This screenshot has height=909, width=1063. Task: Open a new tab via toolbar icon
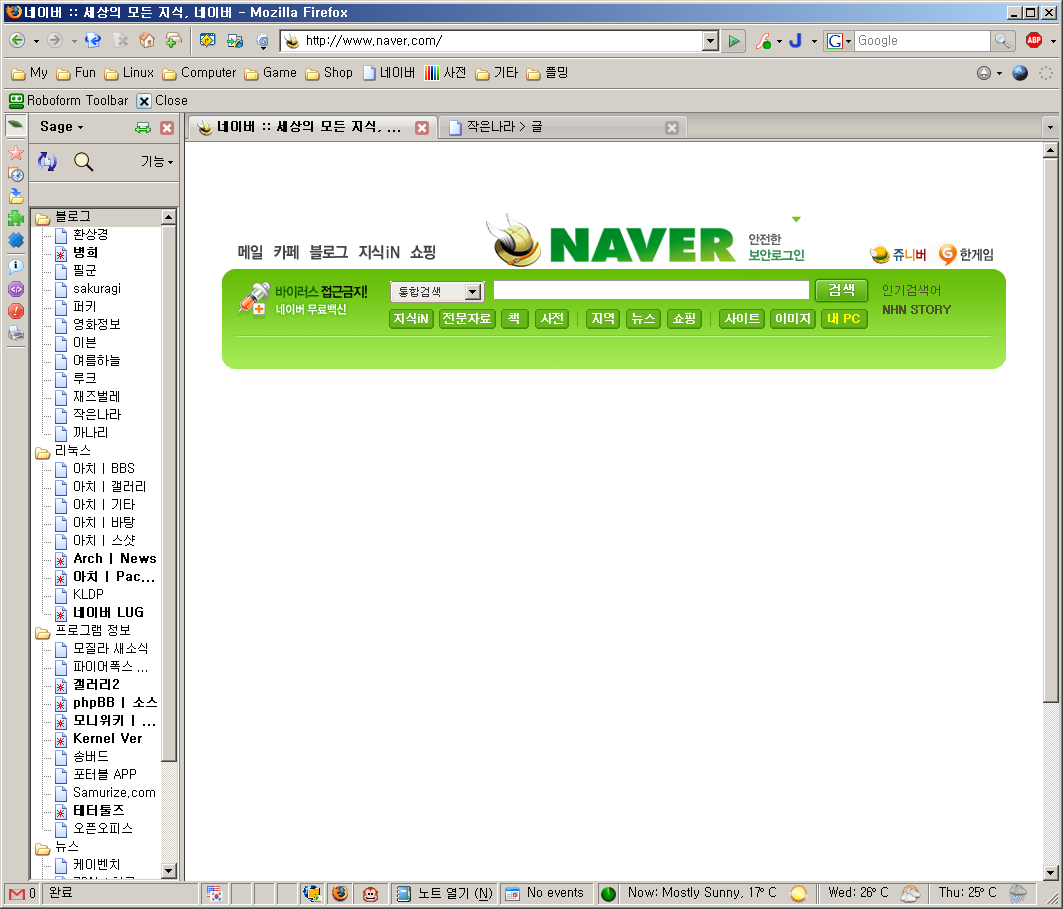[x=174, y=41]
